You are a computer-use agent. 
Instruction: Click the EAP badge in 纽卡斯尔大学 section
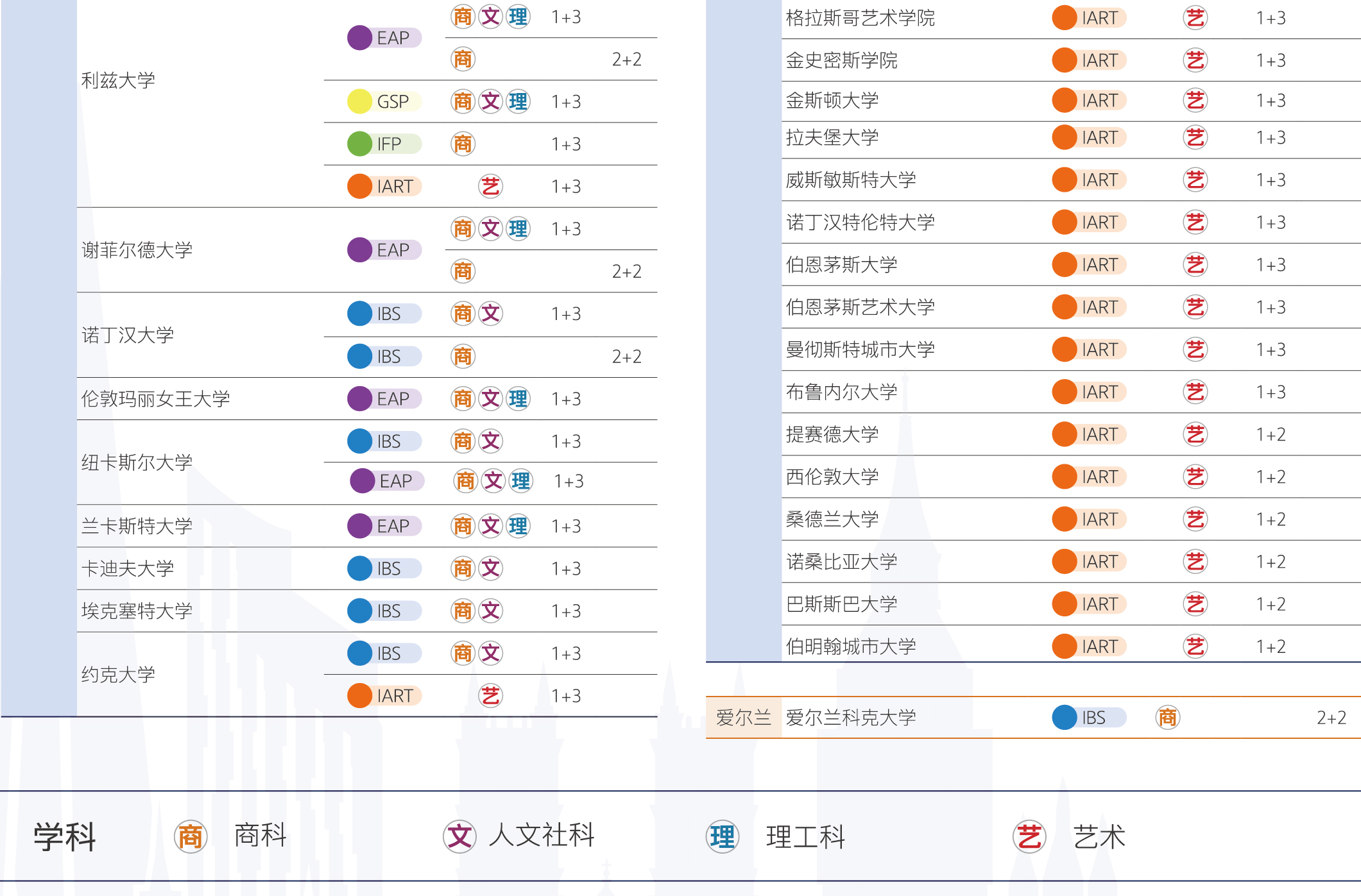tap(386, 481)
